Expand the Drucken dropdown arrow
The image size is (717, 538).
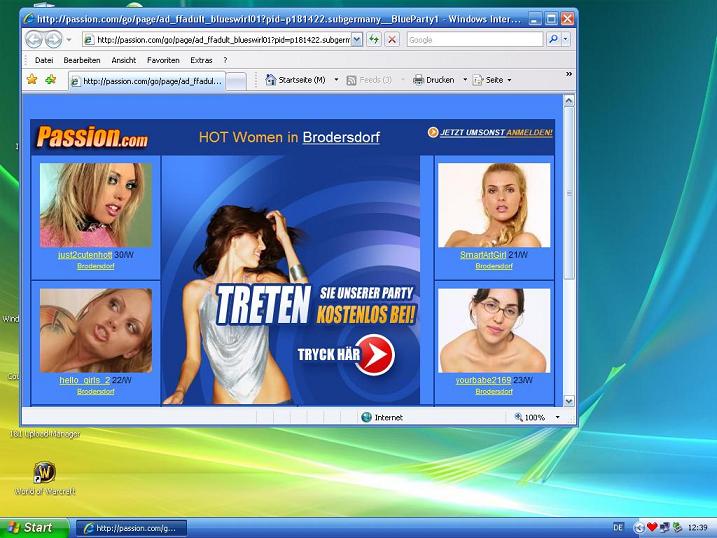pyautogui.click(x=465, y=80)
